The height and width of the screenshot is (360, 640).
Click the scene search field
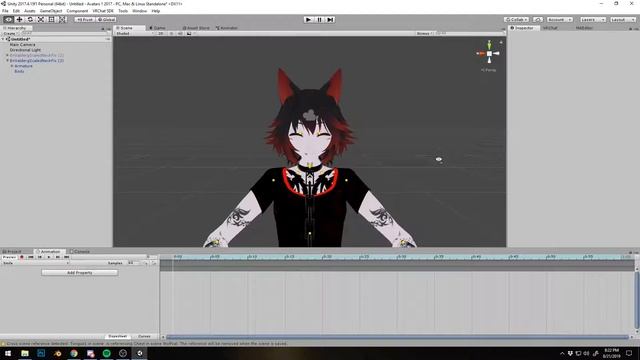pos(469,33)
